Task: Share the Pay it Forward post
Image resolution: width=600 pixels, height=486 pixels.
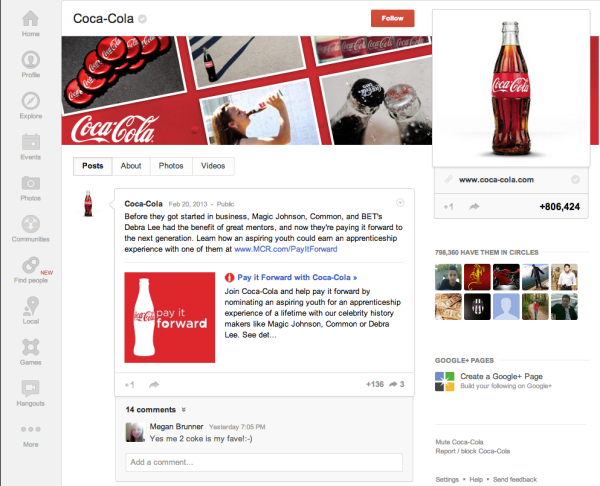Action: pyautogui.click(x=154, y=384)
